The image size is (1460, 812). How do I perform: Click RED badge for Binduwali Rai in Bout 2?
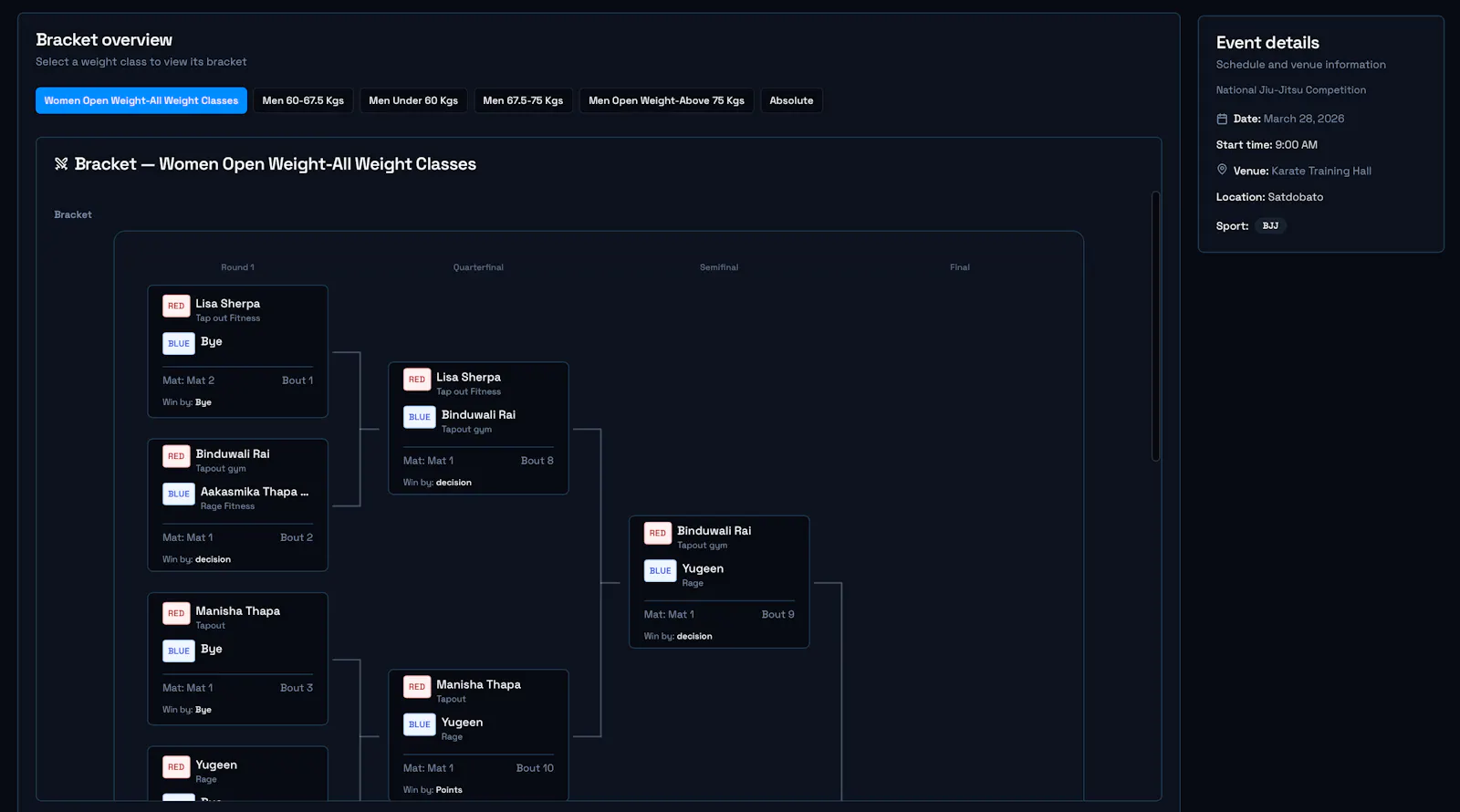tap(176, 456)
